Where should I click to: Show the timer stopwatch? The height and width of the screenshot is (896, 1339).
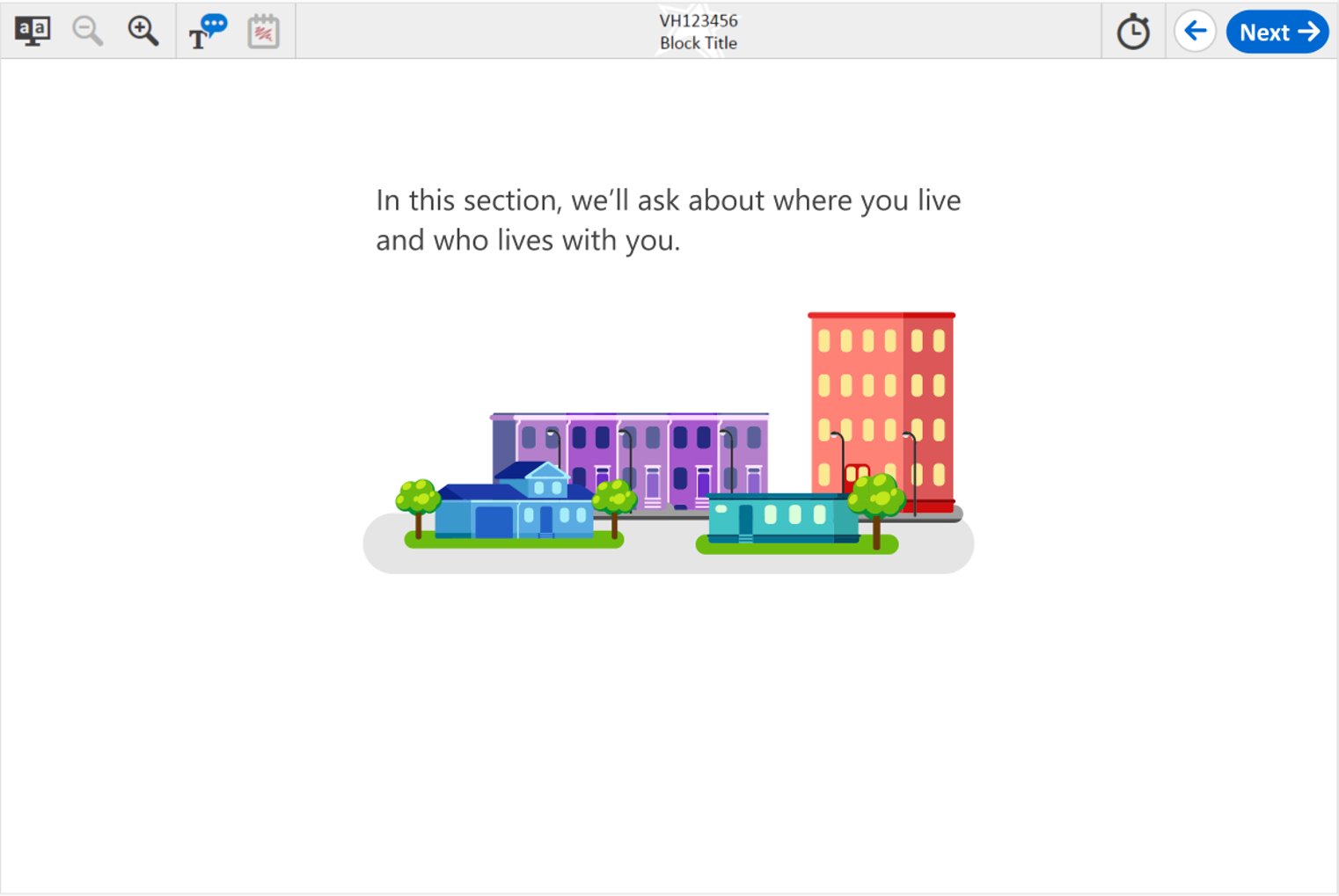click(x=1133, y=33)
